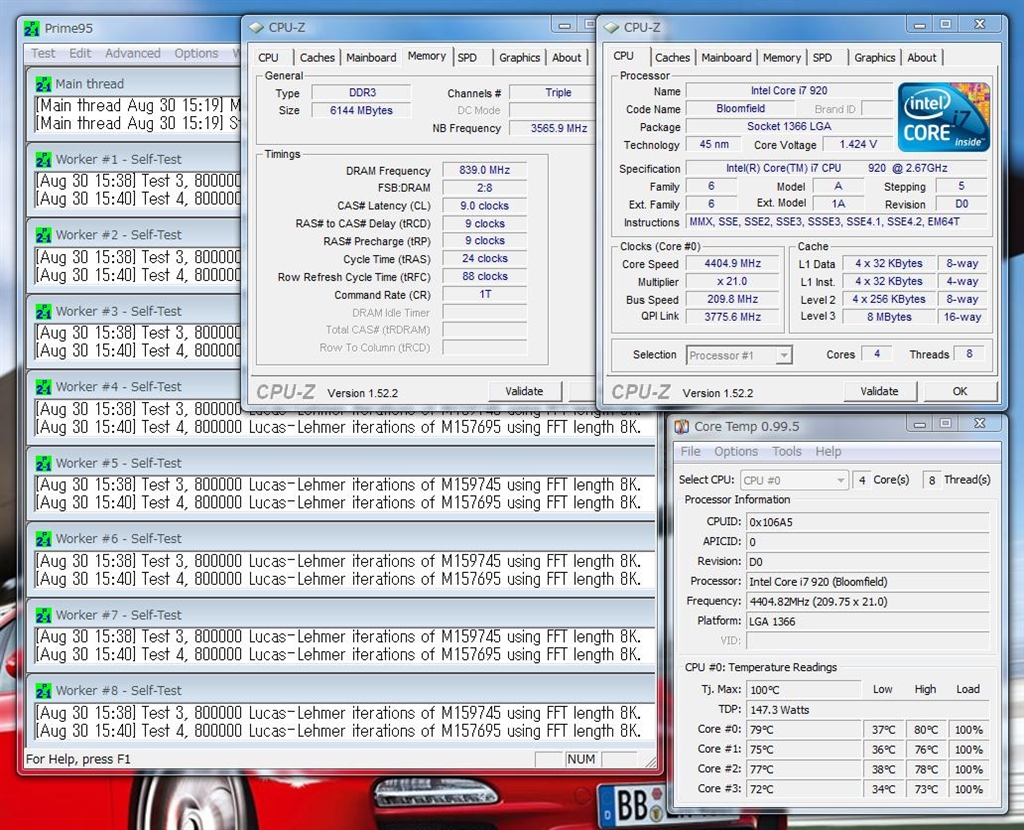Click the NUM indicator in Prime95 status bar
The image size is (1024, 830).
[x=581, y=759]
